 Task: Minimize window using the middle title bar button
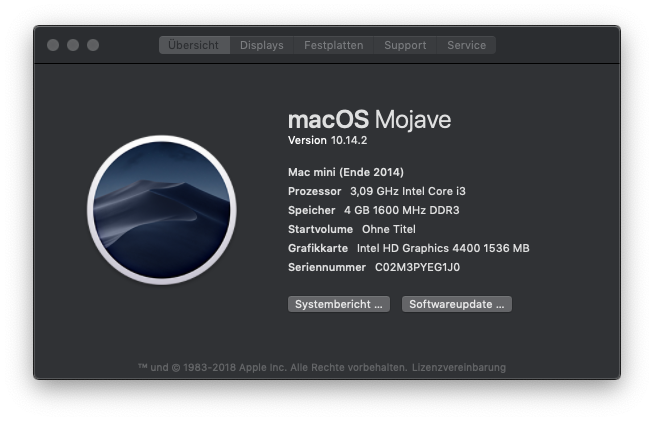(73, 45)
